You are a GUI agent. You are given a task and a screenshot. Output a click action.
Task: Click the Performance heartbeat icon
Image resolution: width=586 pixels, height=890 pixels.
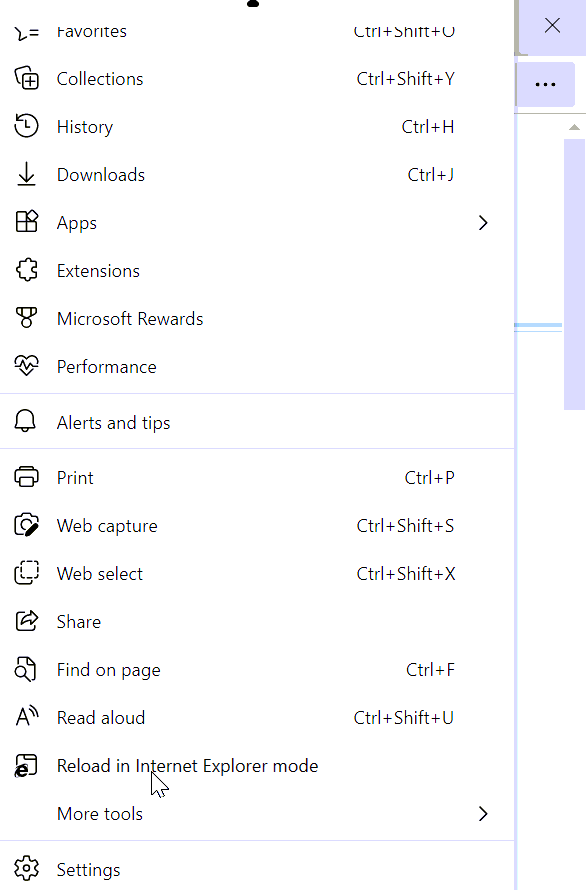point(26,366)
